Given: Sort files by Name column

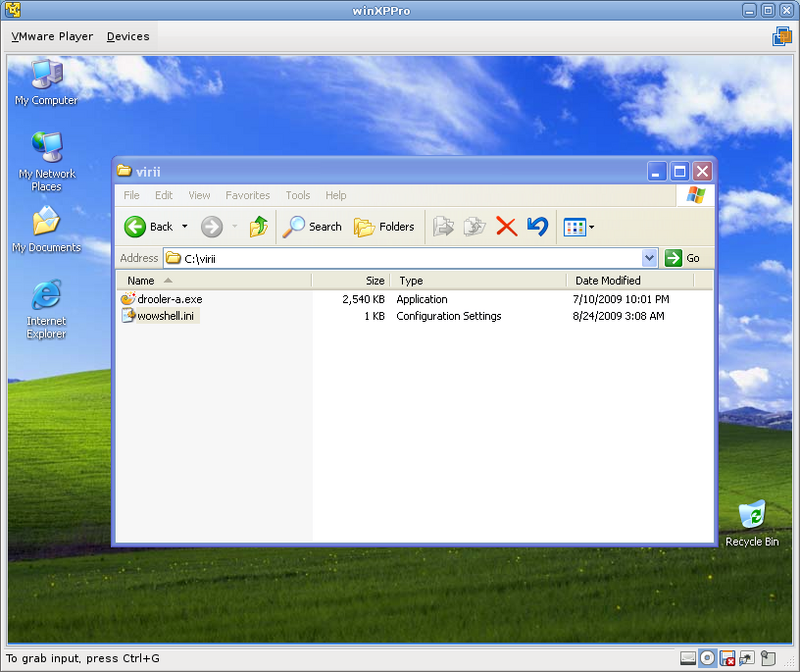Looking at the screenshot, I should [213, 280].
